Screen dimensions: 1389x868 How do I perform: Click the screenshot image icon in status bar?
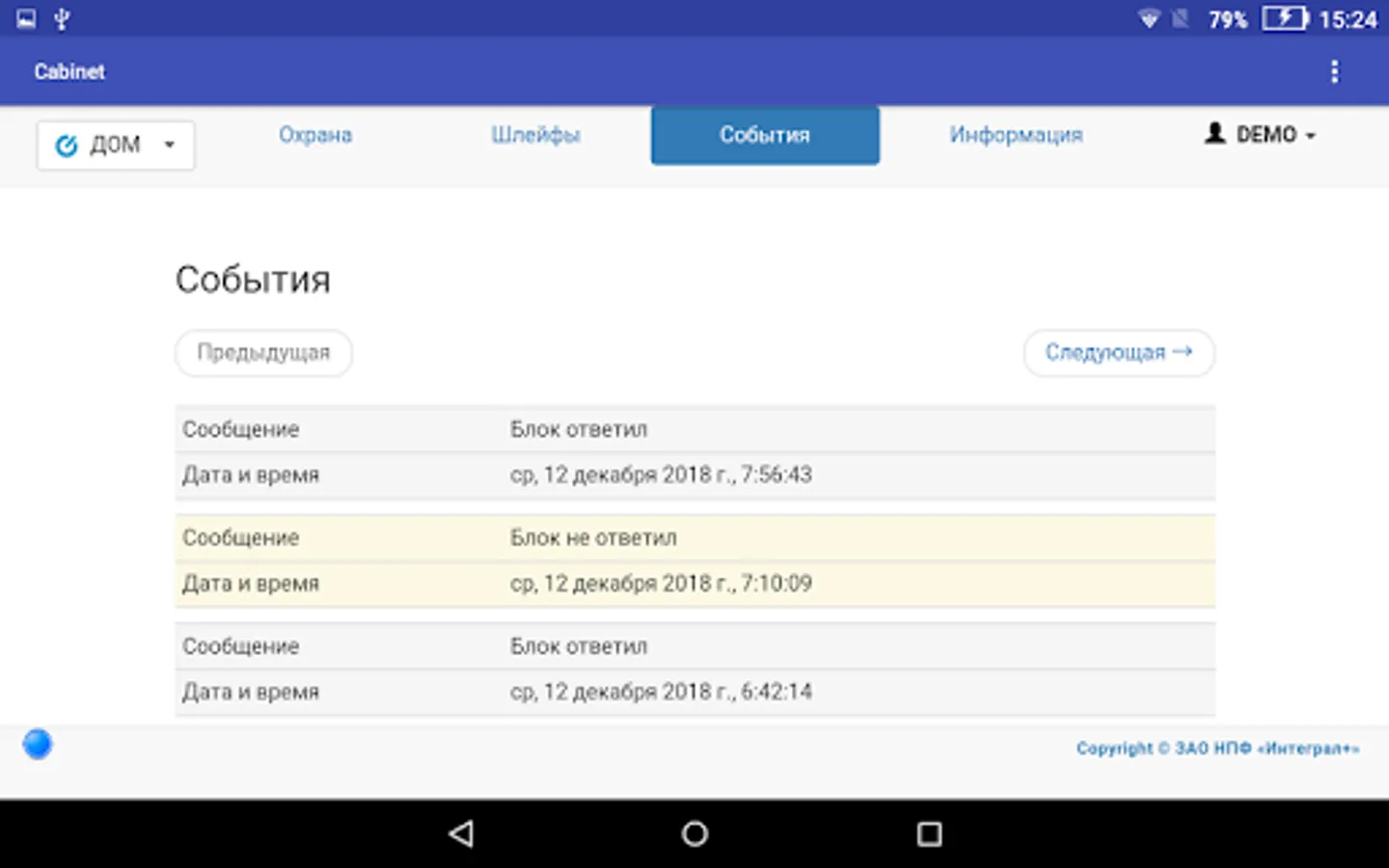26,18
